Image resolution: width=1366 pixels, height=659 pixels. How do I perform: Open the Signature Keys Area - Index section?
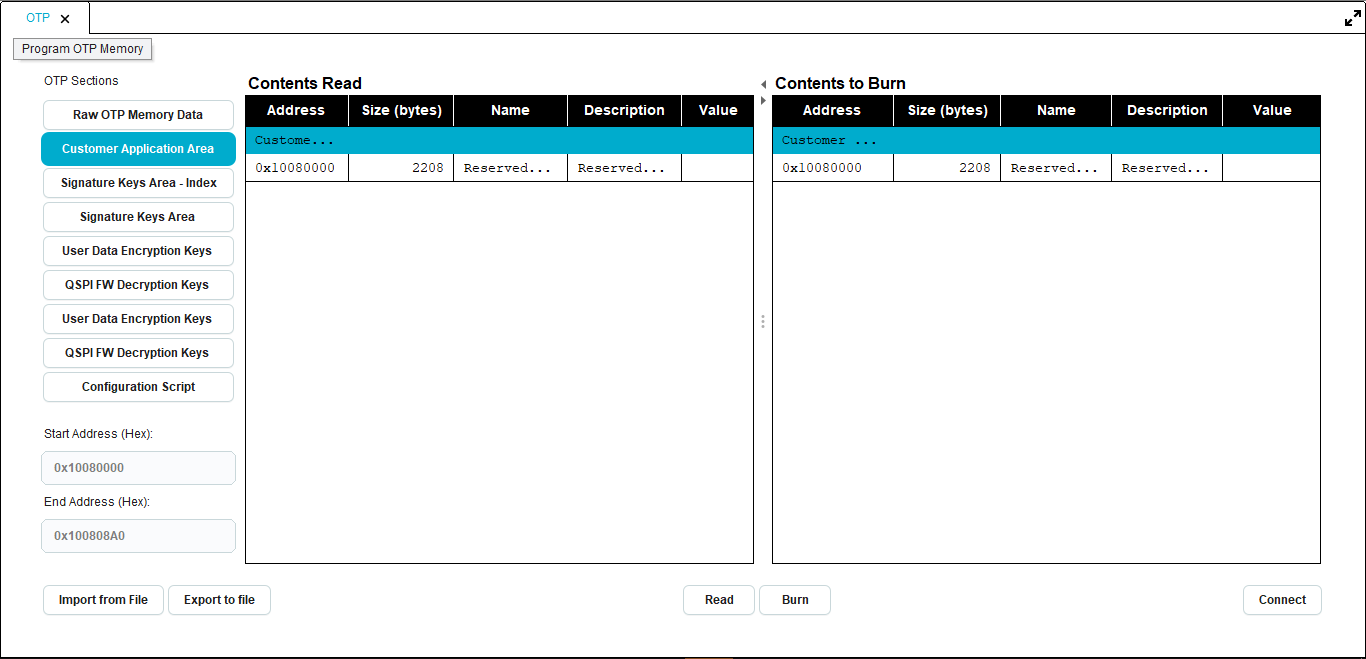coord(138,183)
